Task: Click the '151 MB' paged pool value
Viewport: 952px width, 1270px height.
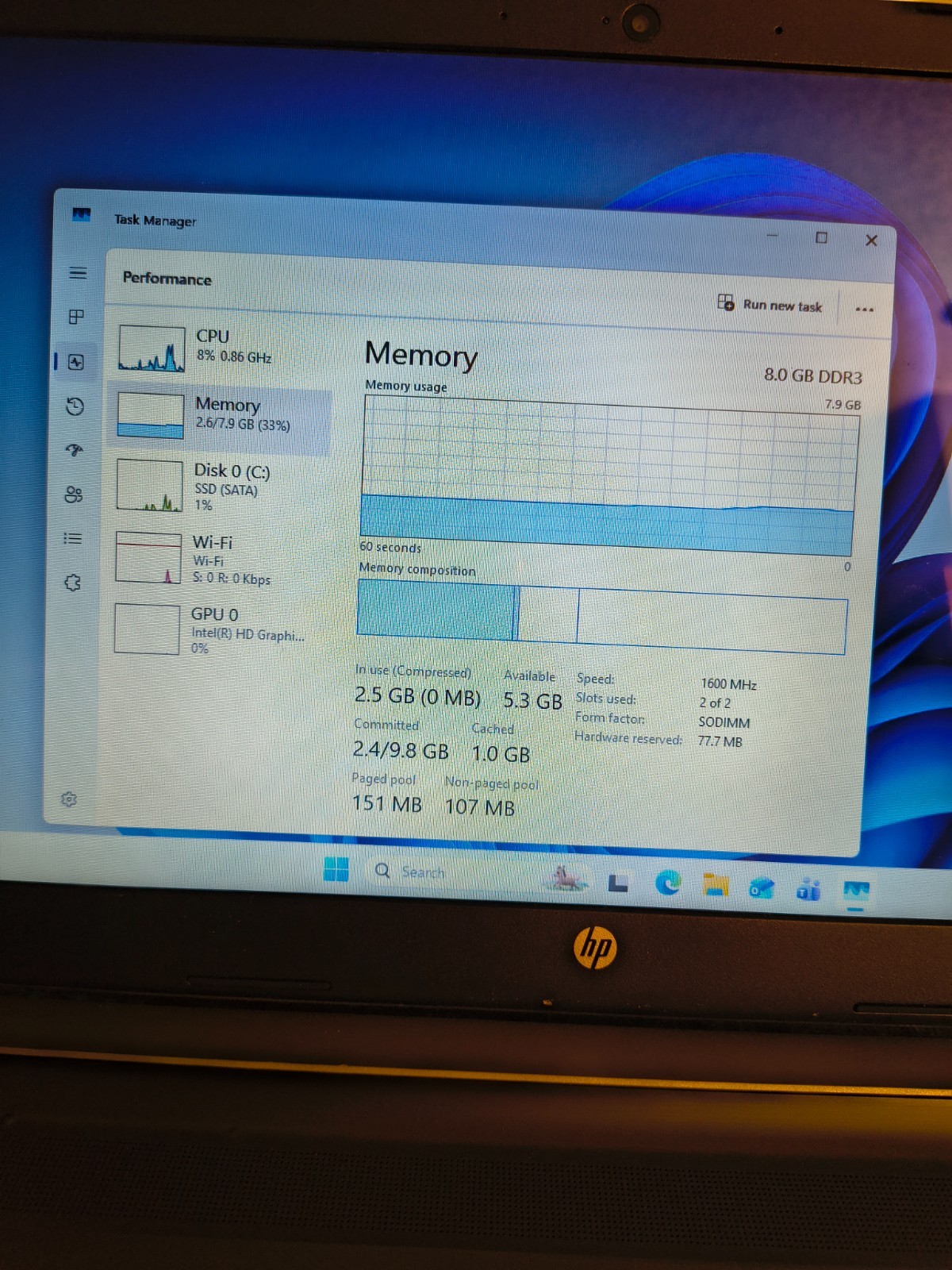Action: pos(386,803)
